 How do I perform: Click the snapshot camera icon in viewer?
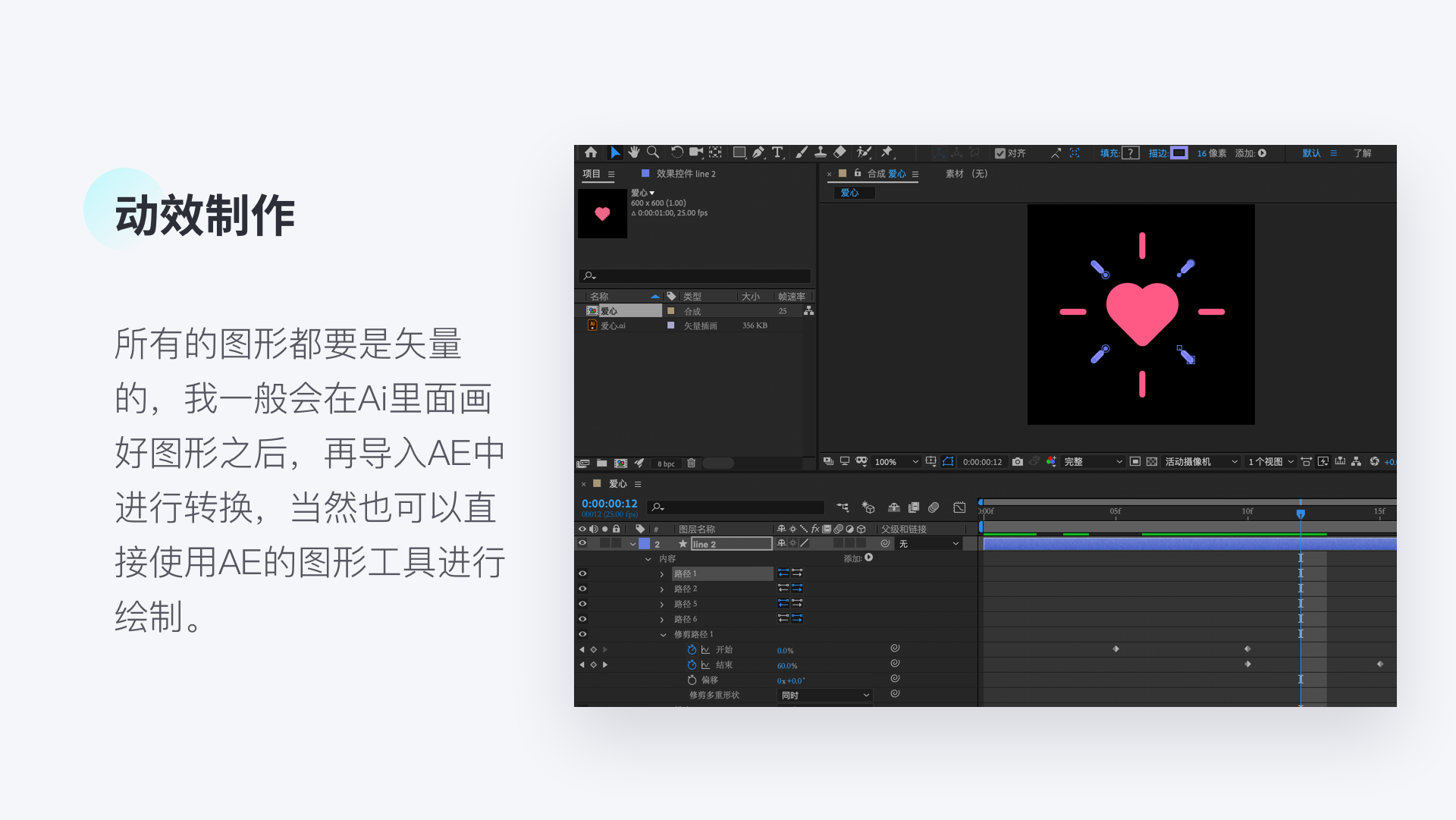pos(1018,461)
